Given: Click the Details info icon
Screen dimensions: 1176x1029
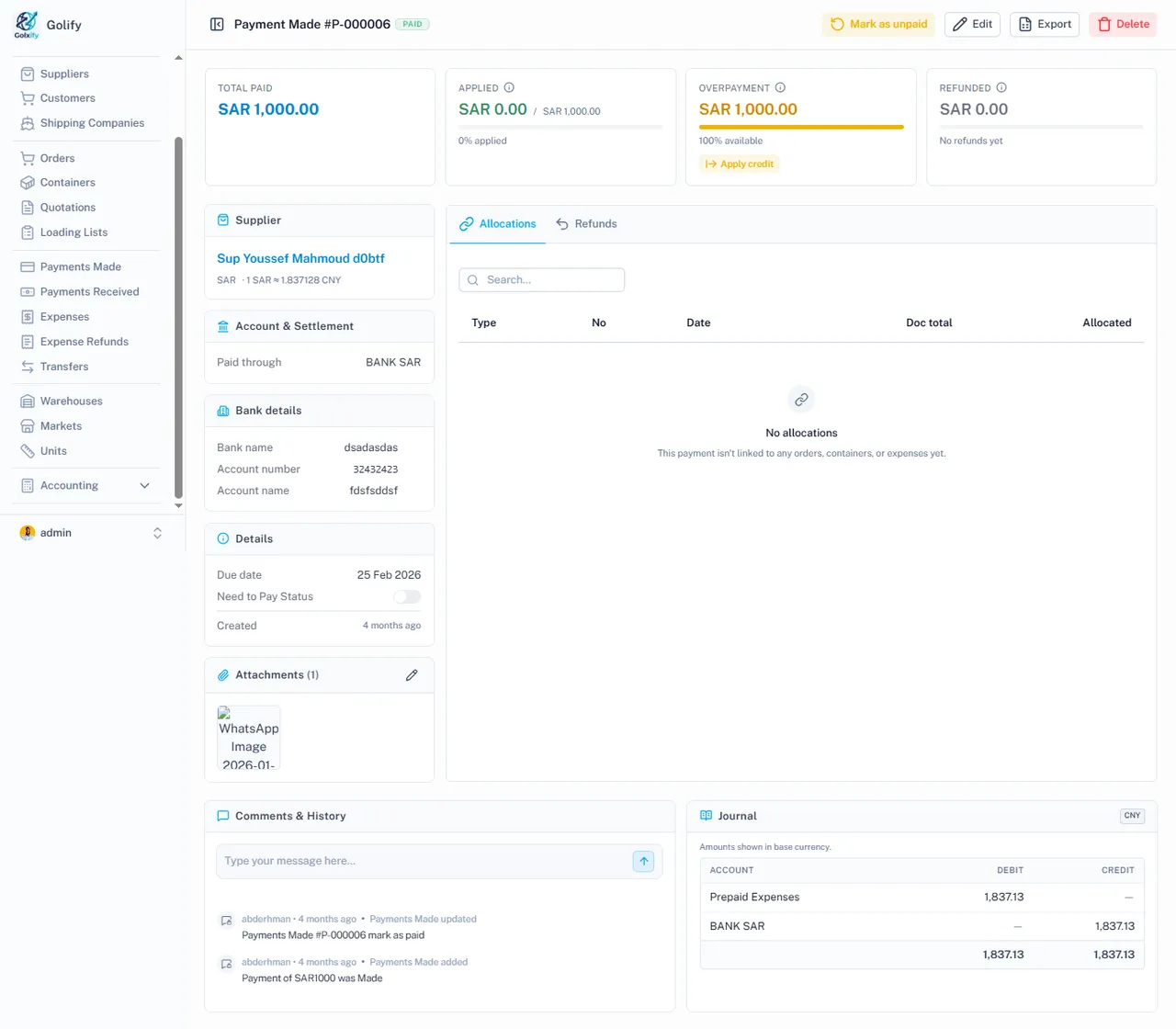Looking at the screenshot, I should tap(223, 539).
